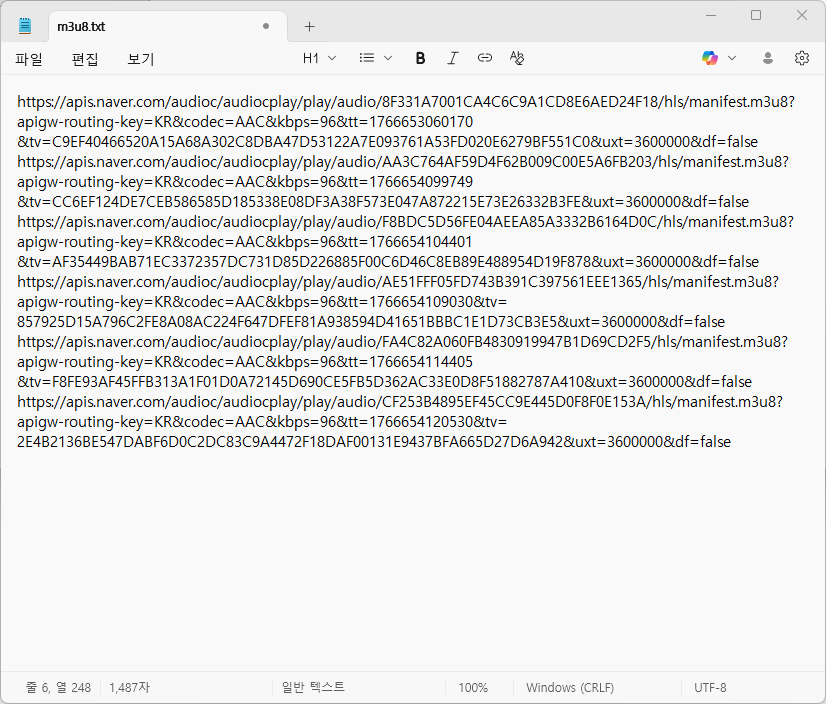Clear formatting with the toolbar icon
The image size is (826, 704).
[517, 58]
